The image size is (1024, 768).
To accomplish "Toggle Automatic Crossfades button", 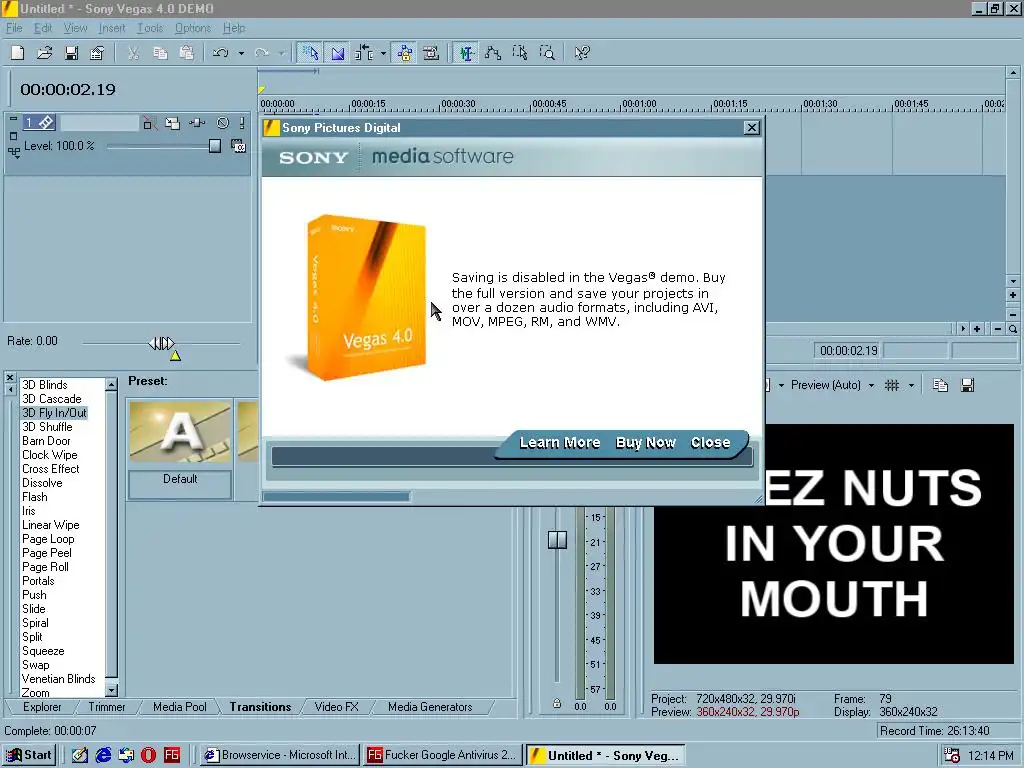I will click(338, 53).
